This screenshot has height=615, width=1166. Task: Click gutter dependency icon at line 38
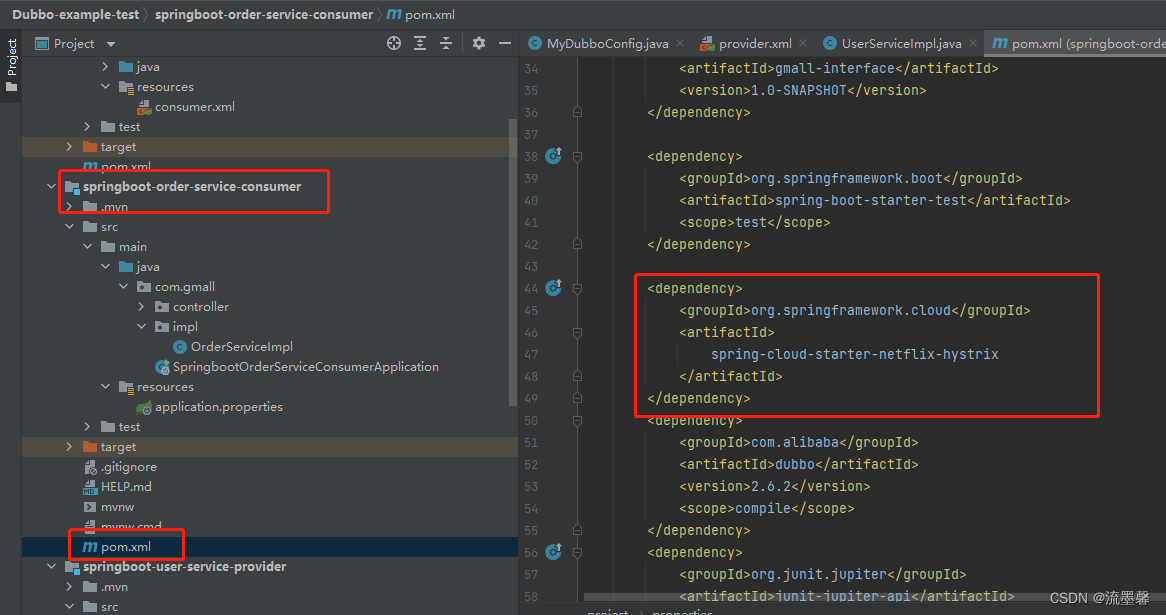(x=554, y=155)
